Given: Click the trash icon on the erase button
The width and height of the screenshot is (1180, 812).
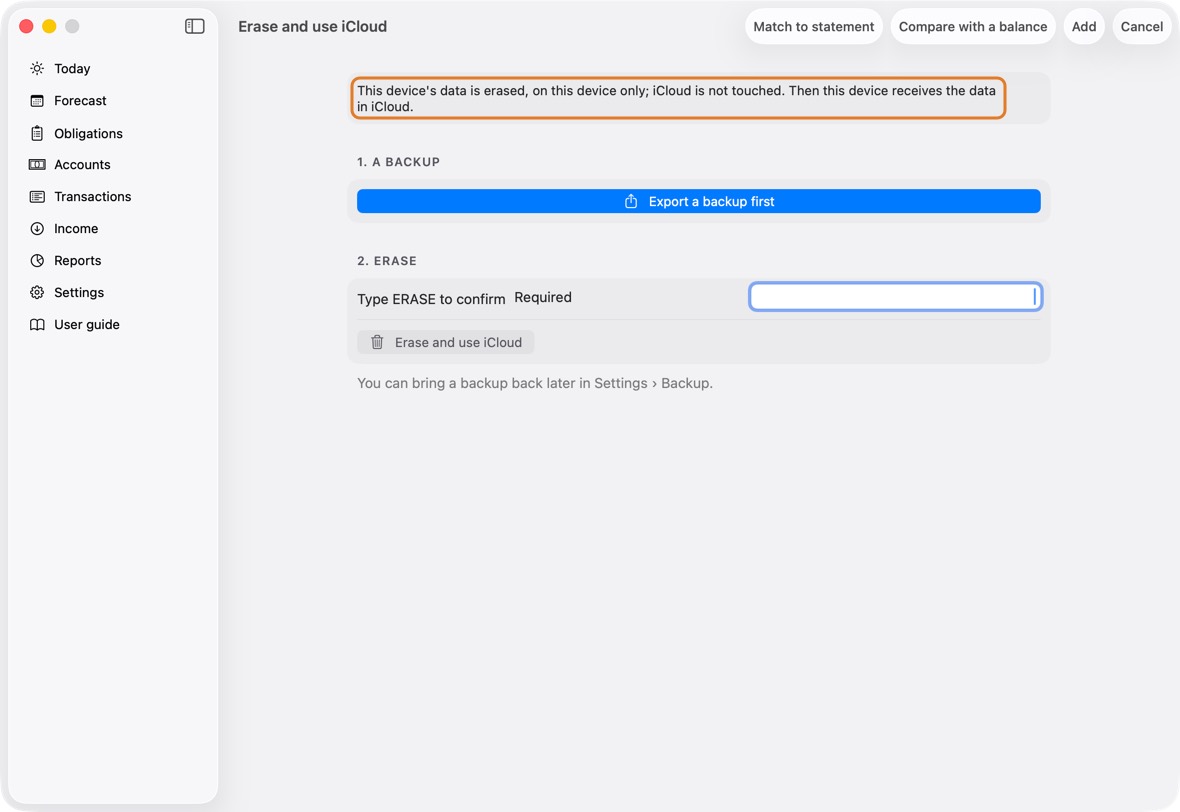Looking at the screenshot, I should pyautogui.click(x=377, y=342).
